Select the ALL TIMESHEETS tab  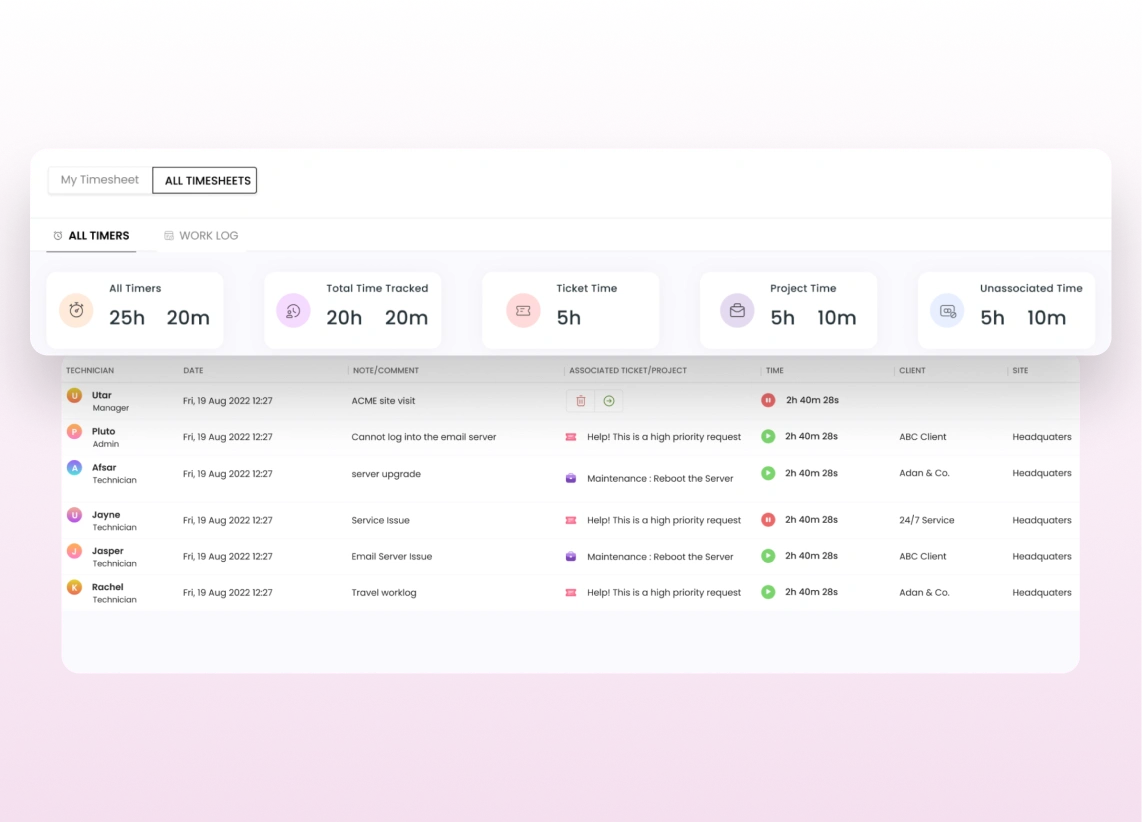[x=205, y=181]
